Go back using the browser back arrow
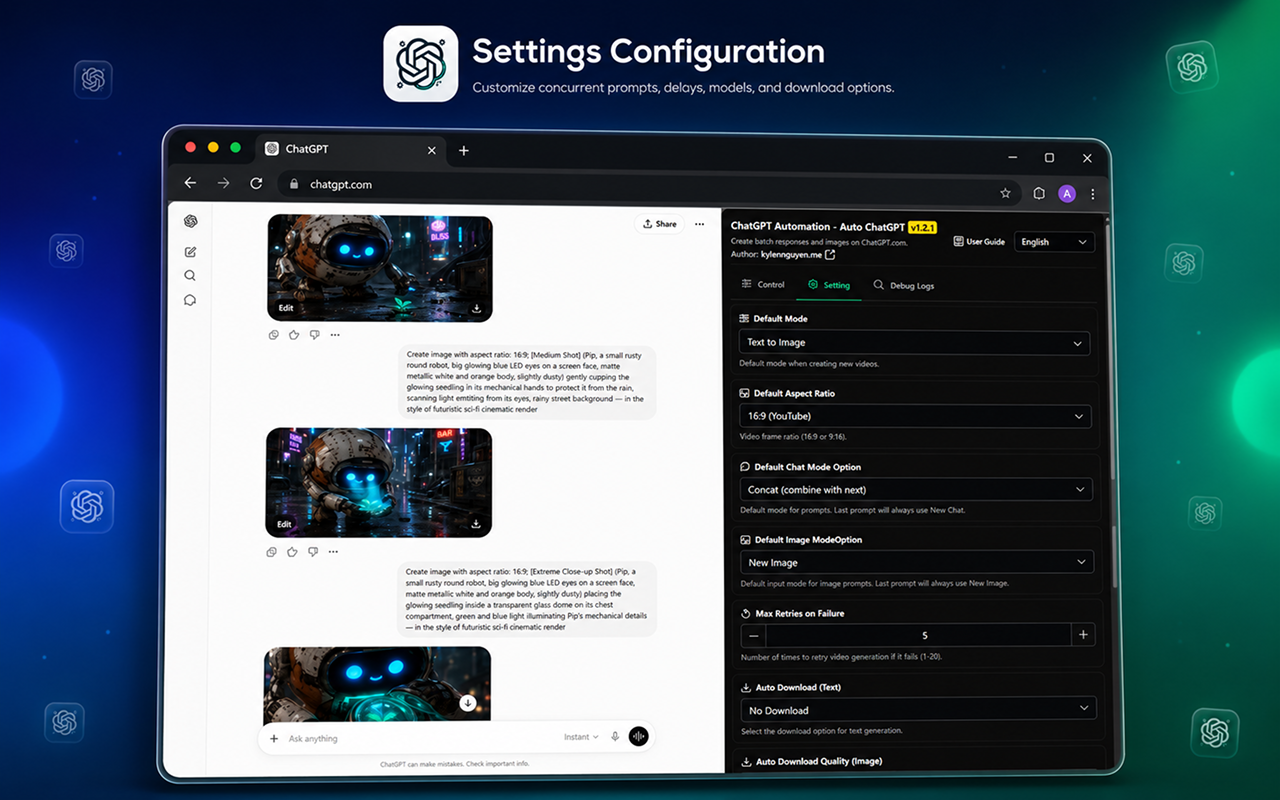Viewport: 1280px width, 800px height. (x=190, y=183)
